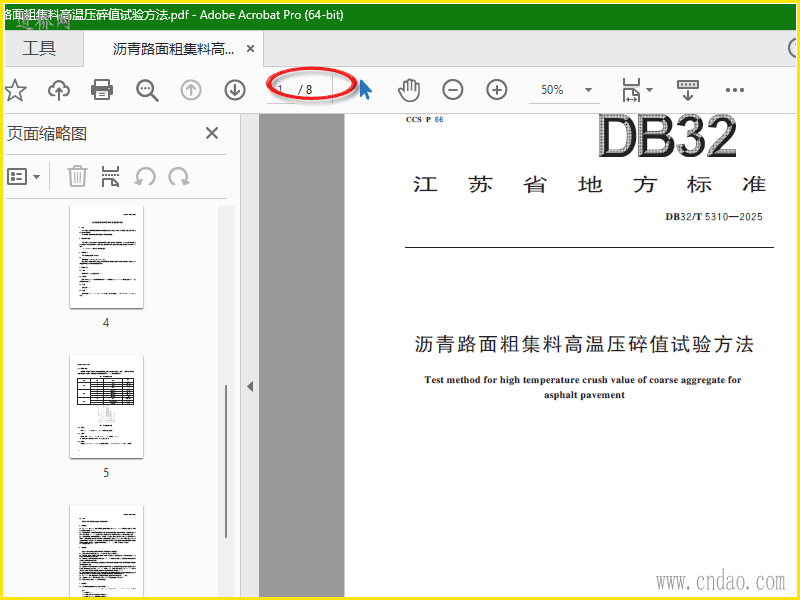Select page 4 thumbnail
800x600 pixels.
click(106, 257)
